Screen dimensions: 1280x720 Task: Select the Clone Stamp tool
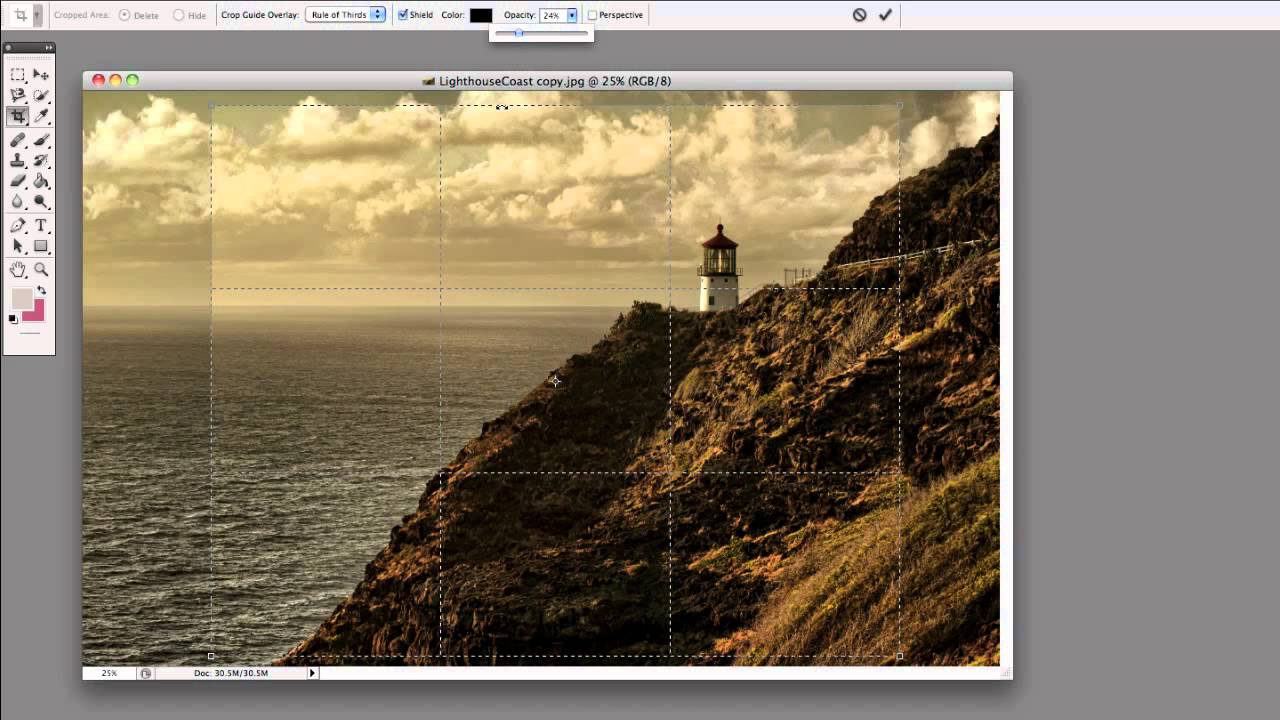tap(18, 161)
